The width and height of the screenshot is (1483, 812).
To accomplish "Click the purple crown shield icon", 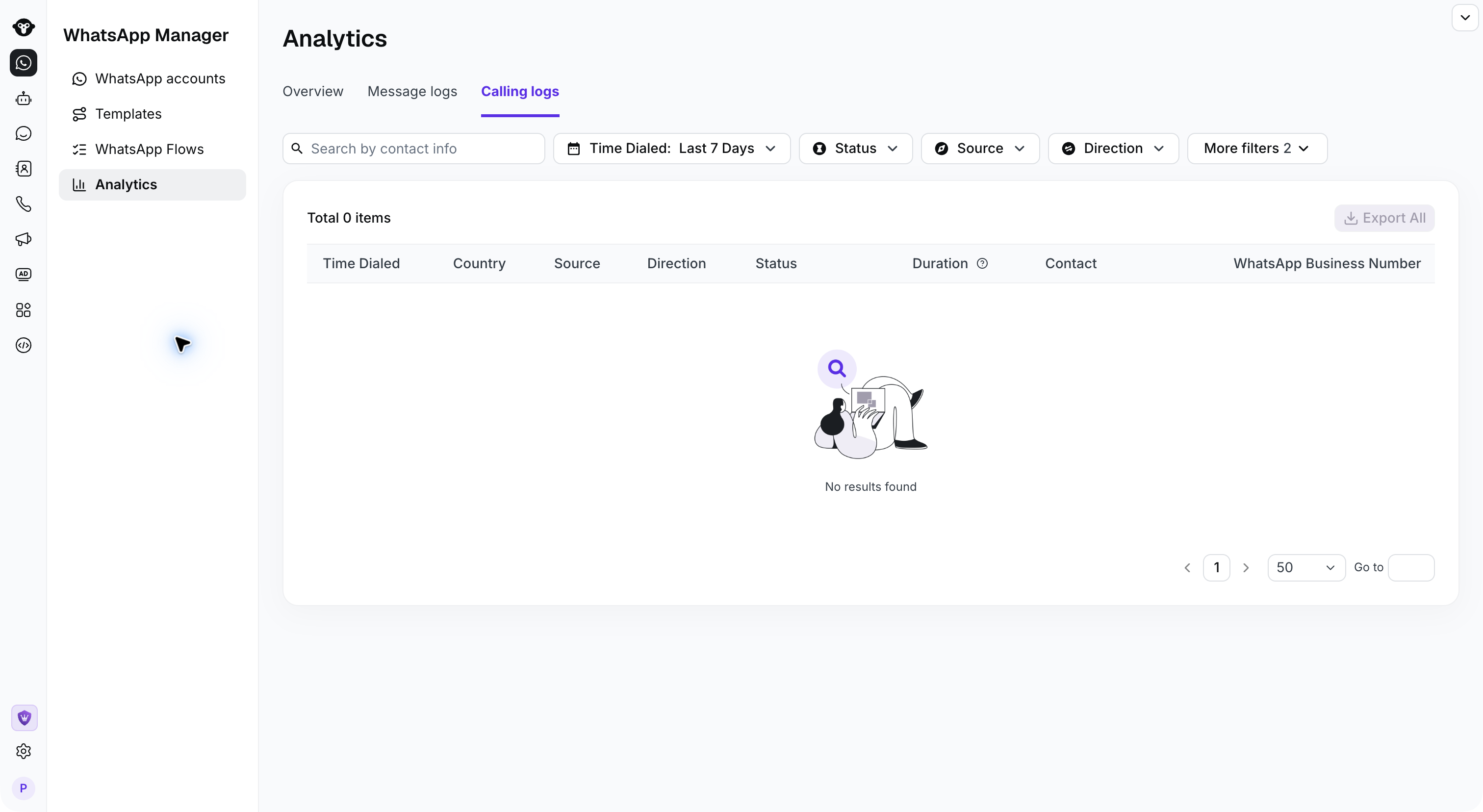I will 24,718.
